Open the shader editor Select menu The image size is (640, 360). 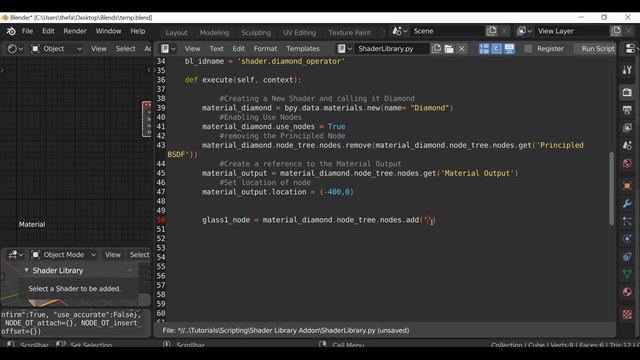tap(125, 49)
